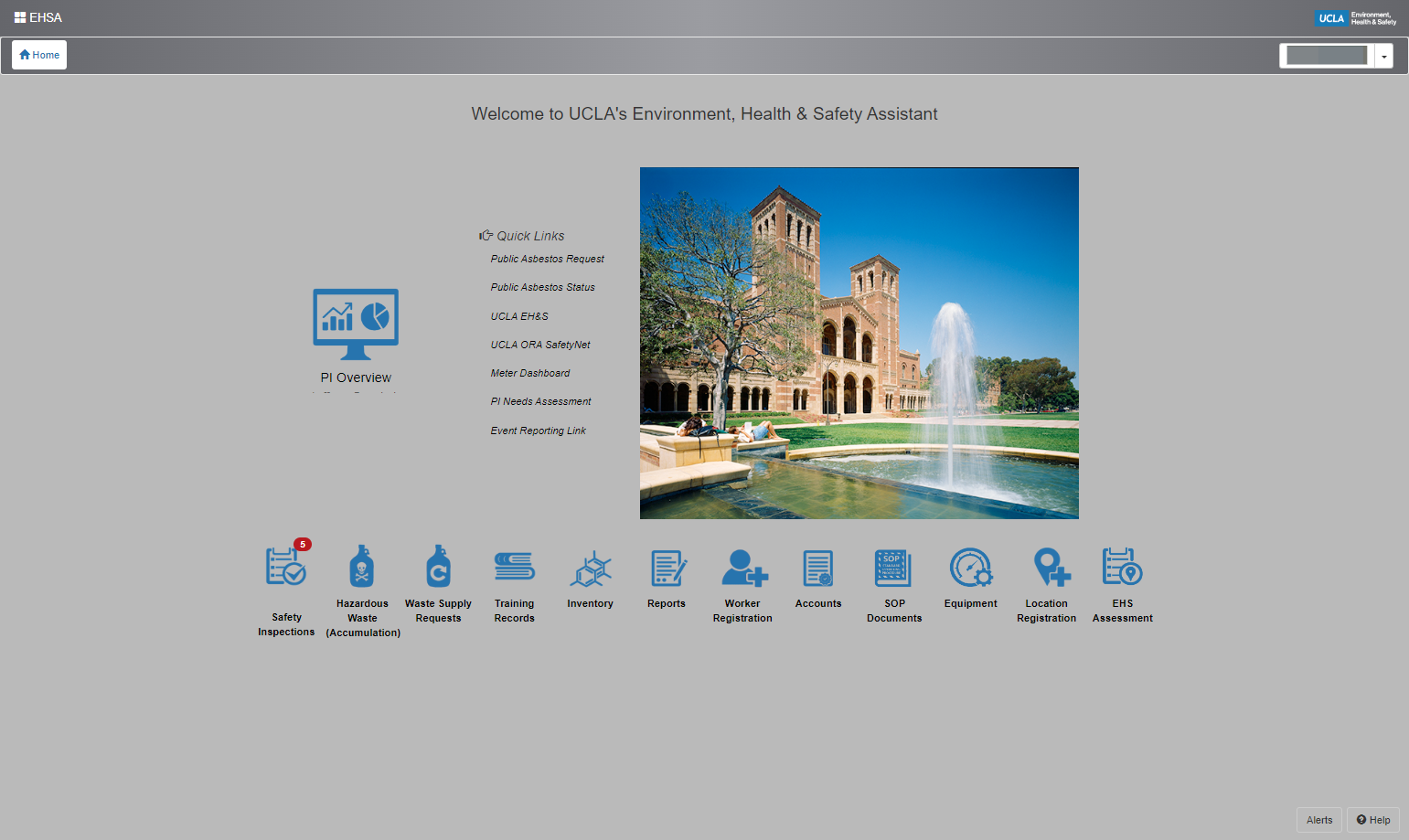Open the Equipment gauge icon

[971, 568]
